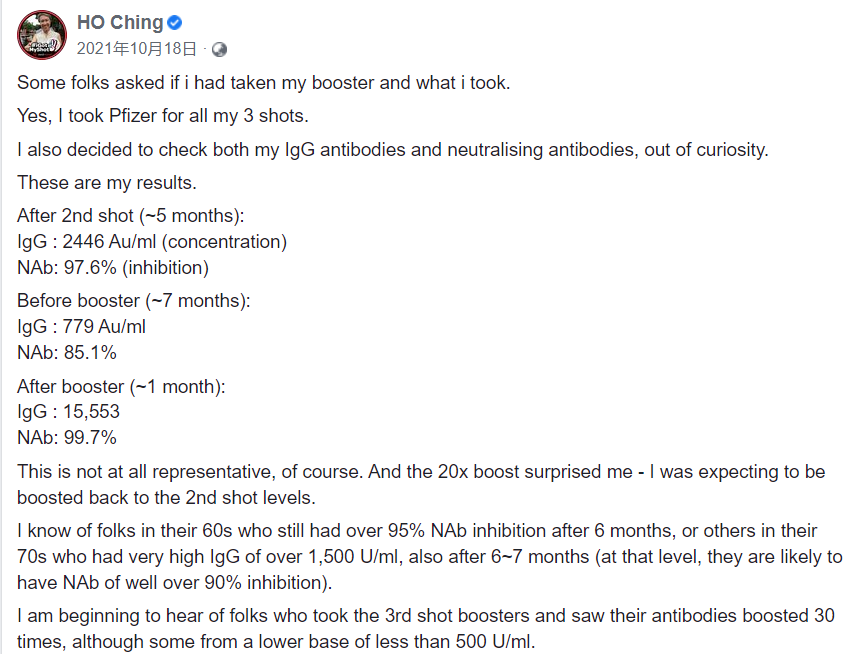The width and height of the screenshot is (867, 654).
Task: Open the HO Ching profile name link
Action: pos(120,23)
